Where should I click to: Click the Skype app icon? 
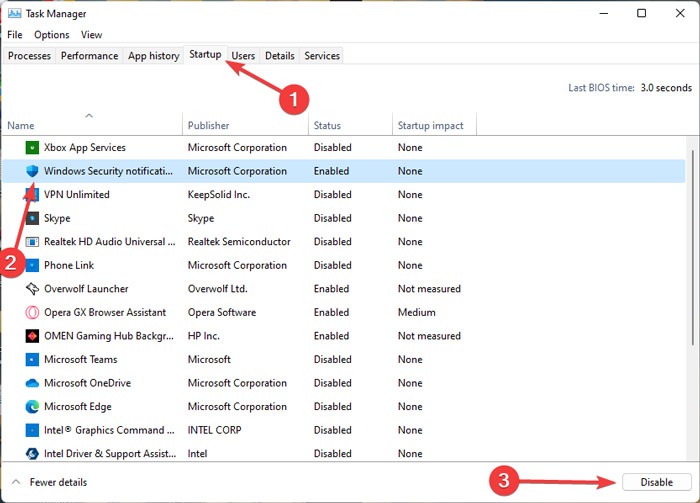coord(32,218)
